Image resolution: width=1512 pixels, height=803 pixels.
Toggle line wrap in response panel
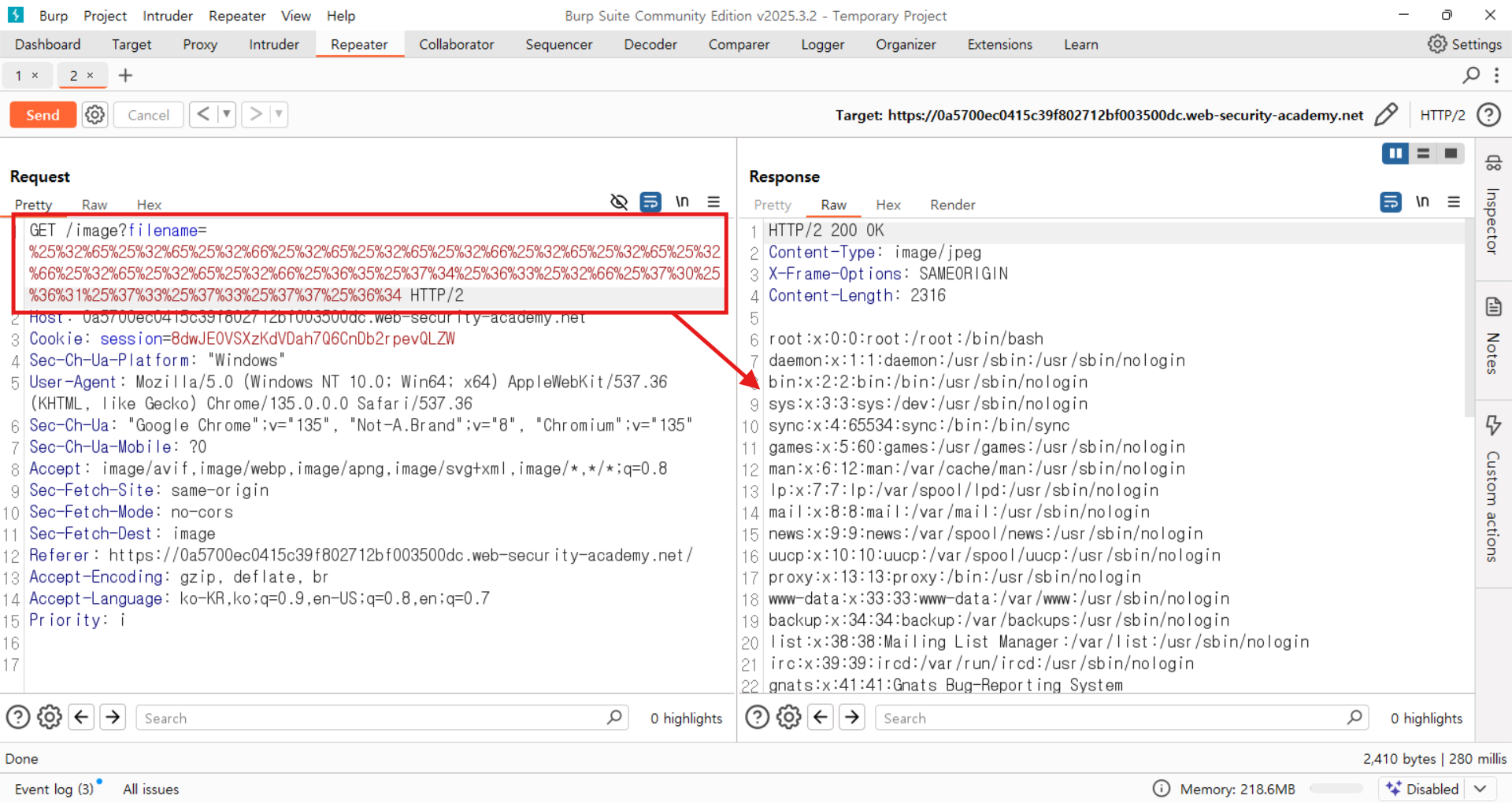tap(1391, 202)
